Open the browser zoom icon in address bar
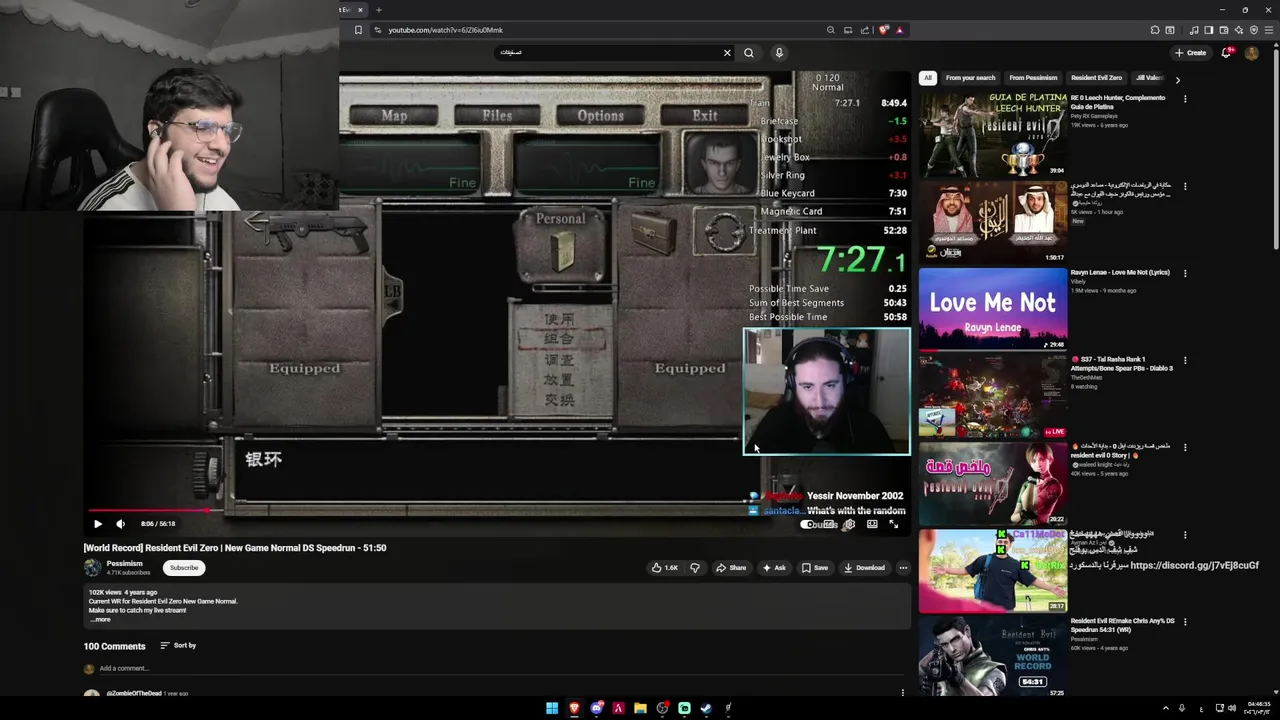The width and height of the screenshot is (1280, 720). pos(830,30)
